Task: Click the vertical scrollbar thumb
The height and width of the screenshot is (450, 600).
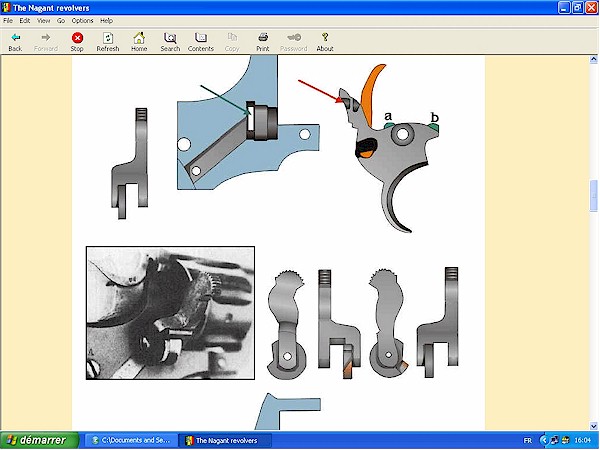Action: click(593, 196)
